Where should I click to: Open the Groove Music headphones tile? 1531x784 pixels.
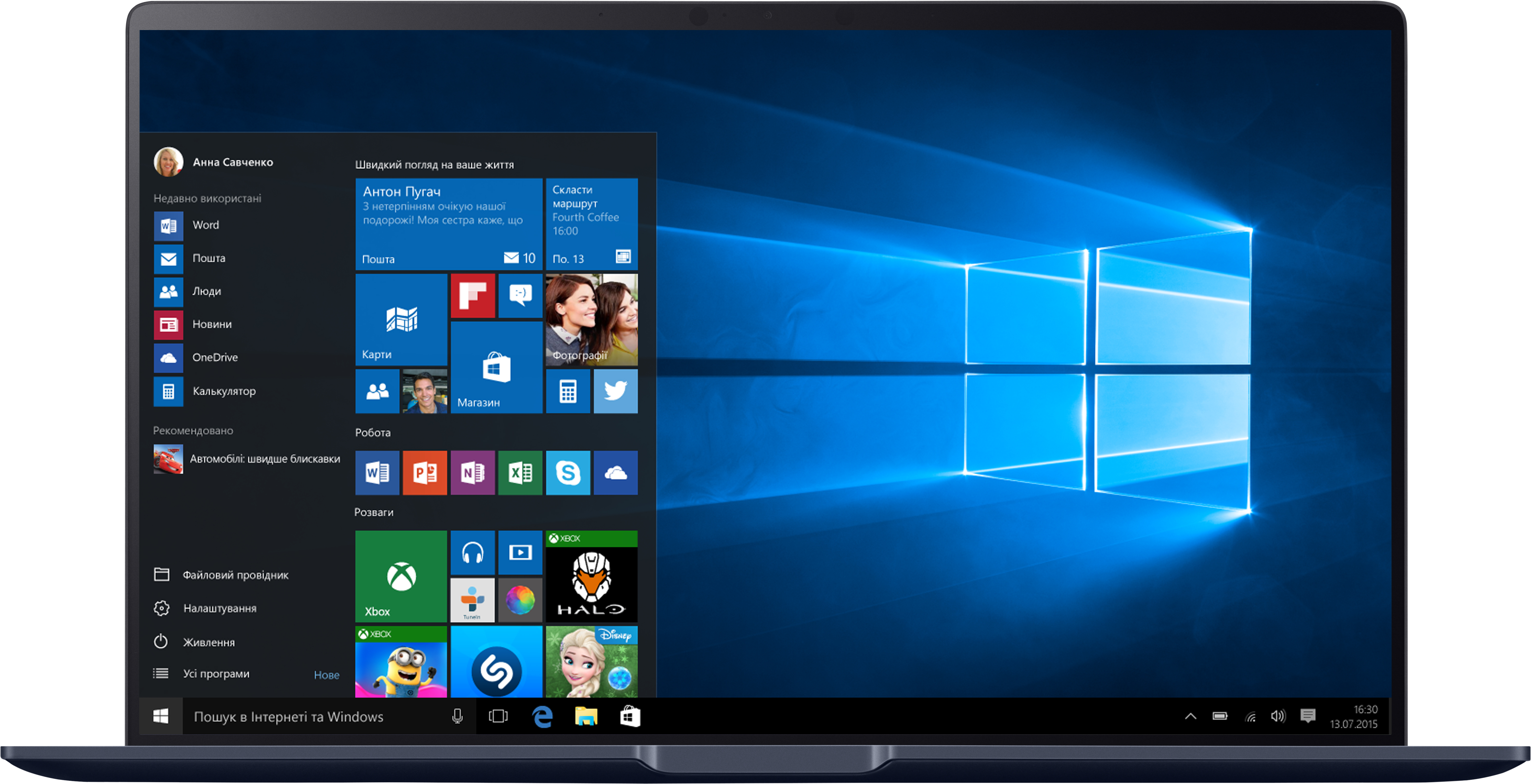pyautogui.click(x=473, y=552)
